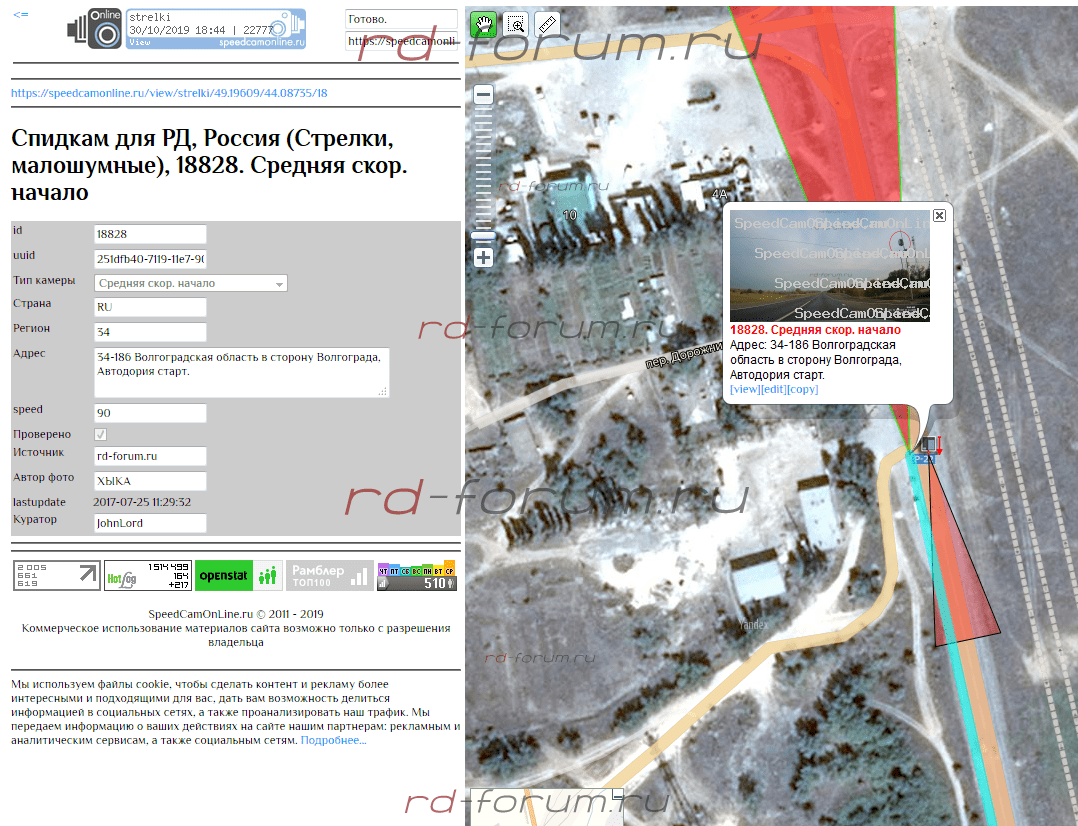Open the SpeedCamOnline camera logo
The image size is (1078, 826).
pos(95,28)
